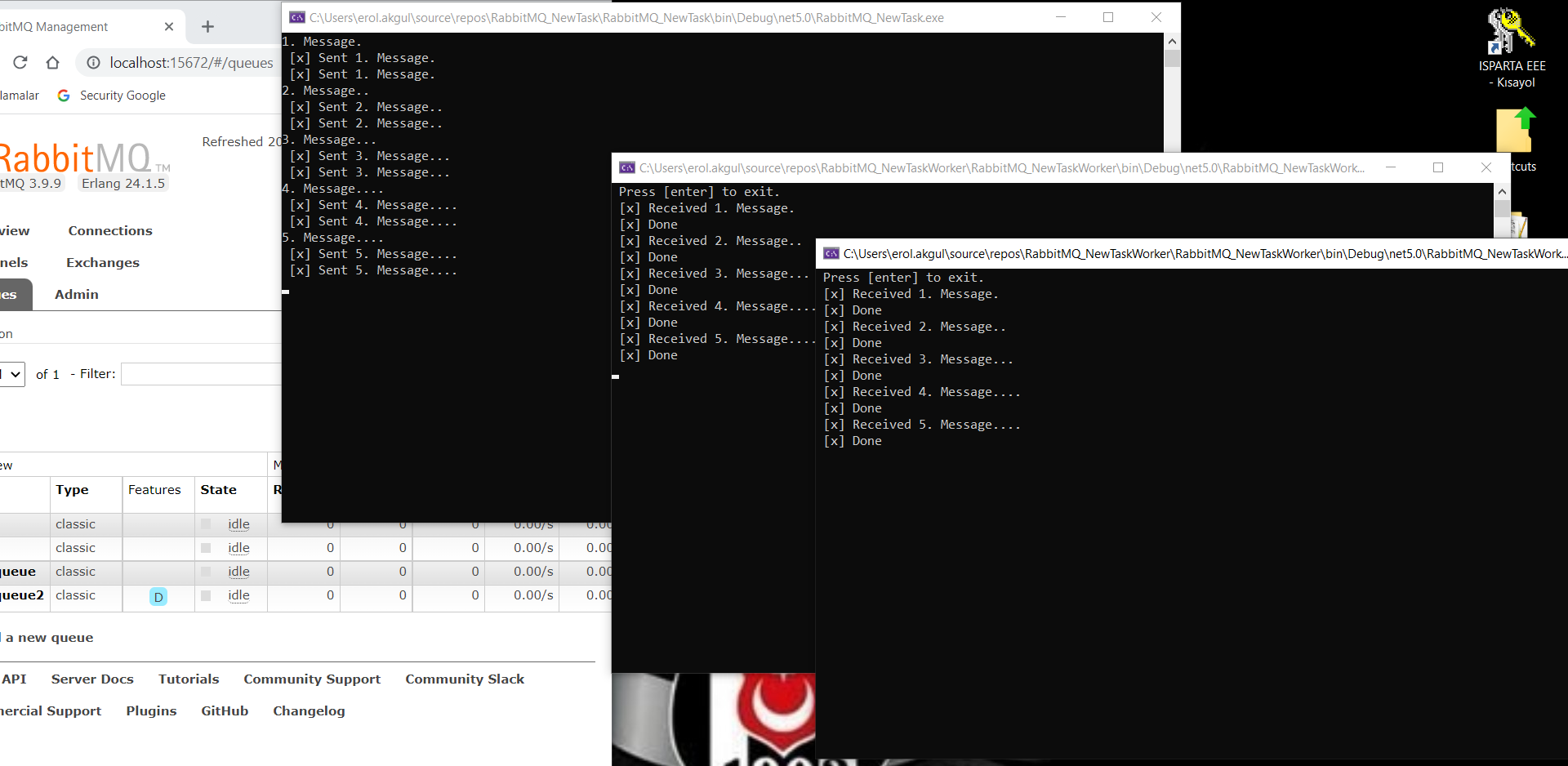Screen dimensions: 1568x766
Task: Click the D feature badge on queue2
Action: [158, 596]
